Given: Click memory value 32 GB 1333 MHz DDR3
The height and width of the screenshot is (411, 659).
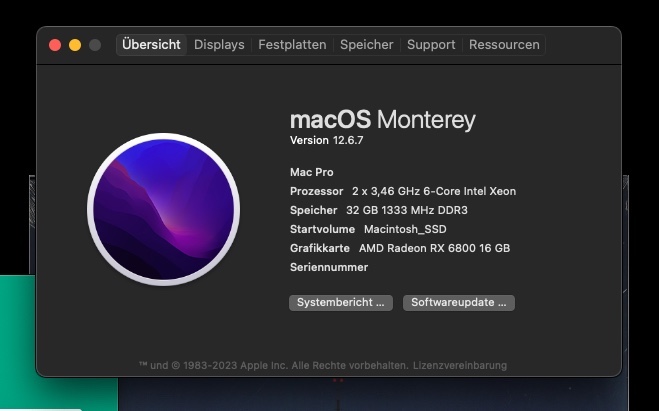Looking at the screenshot, I should (x=406, y=210).
